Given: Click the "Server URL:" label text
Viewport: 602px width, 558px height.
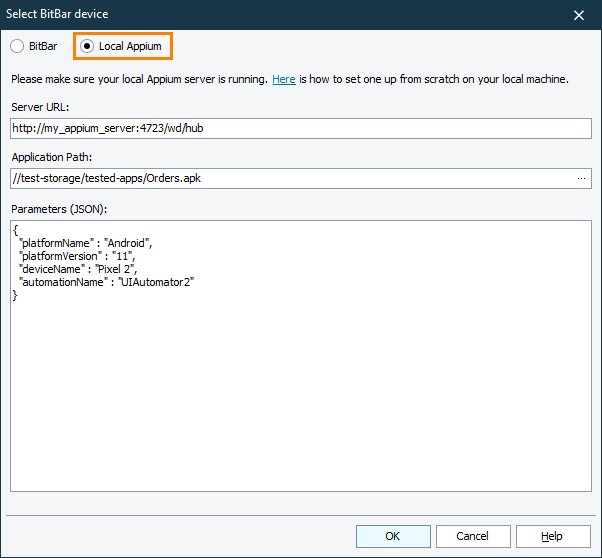Looking at the screenshot, I should (40, 107).
